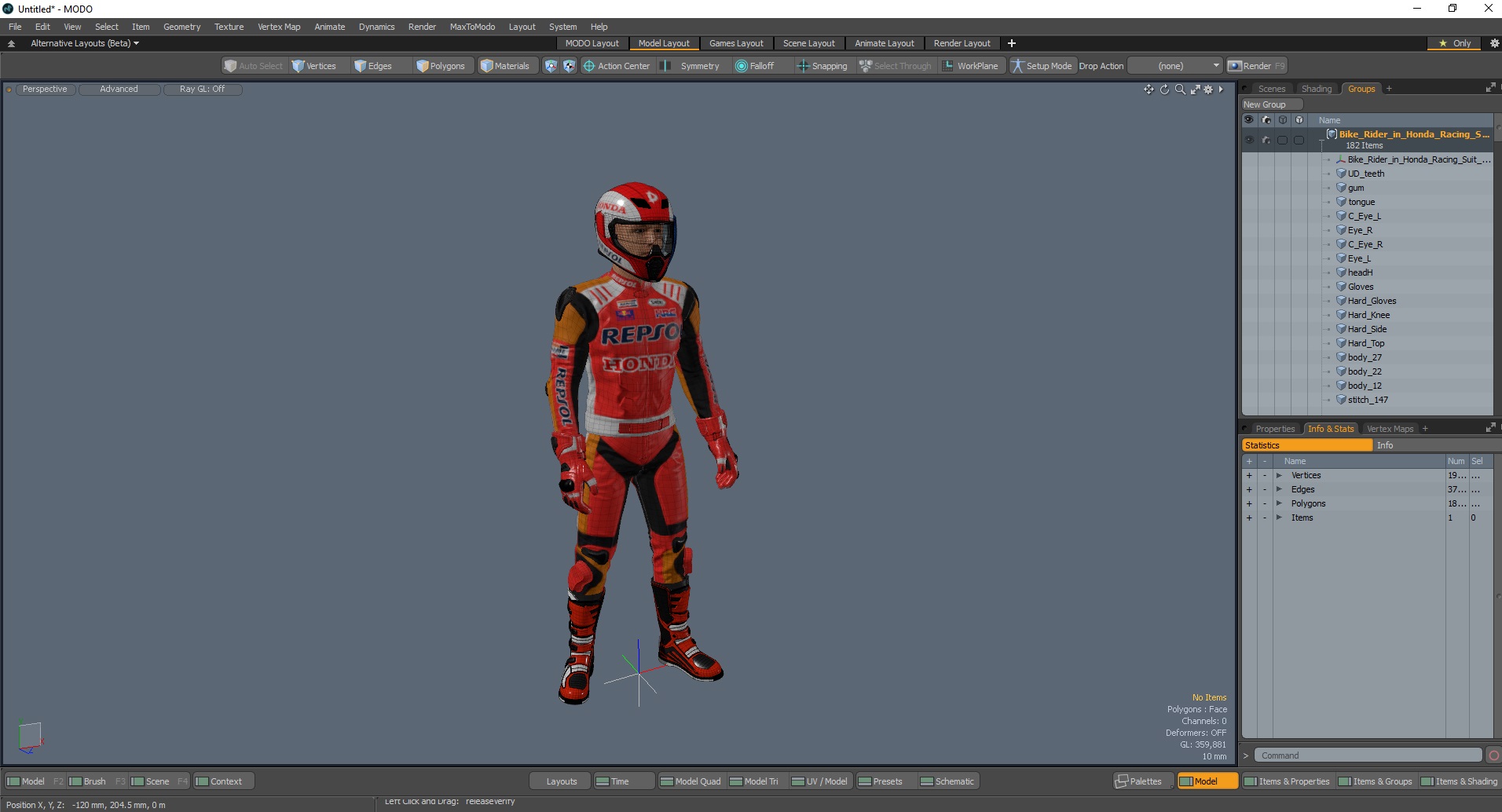Click the Render button
Image resolution: width=1502 pixels, height=812 pixels.
click(1256, 66)
